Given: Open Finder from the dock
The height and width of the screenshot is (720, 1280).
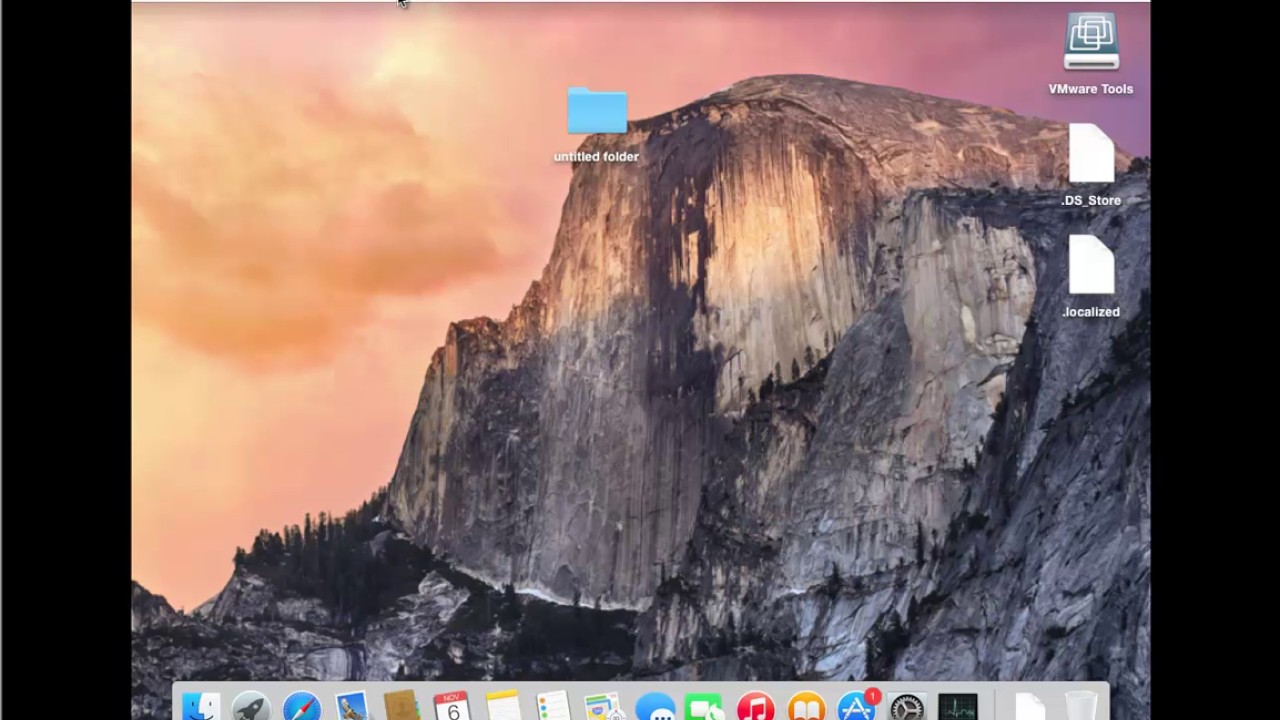Looking at the screenshot, I should (201, 706).
